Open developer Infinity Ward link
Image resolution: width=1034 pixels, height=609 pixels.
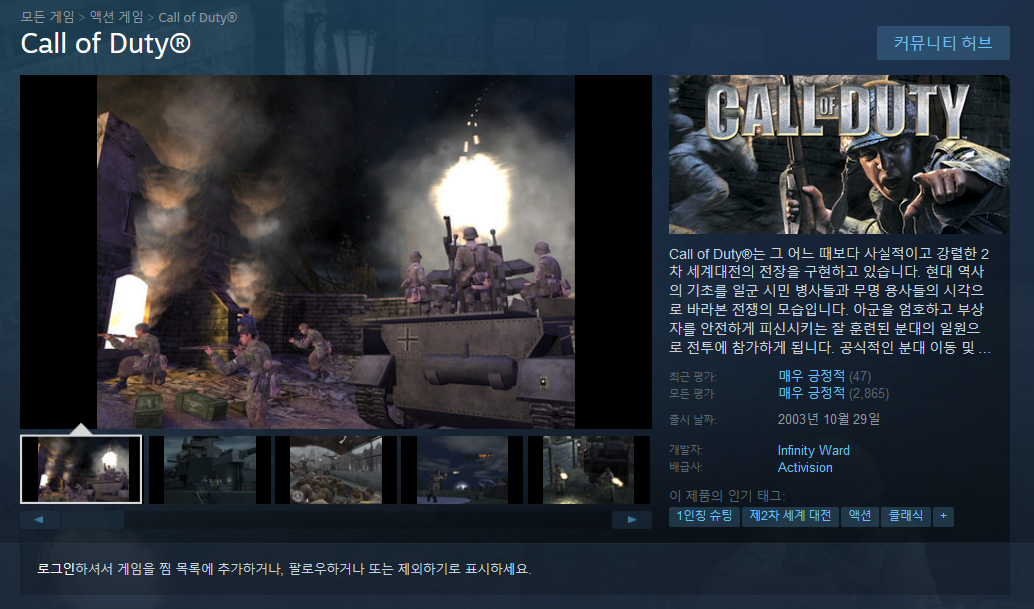click(813, 450)
